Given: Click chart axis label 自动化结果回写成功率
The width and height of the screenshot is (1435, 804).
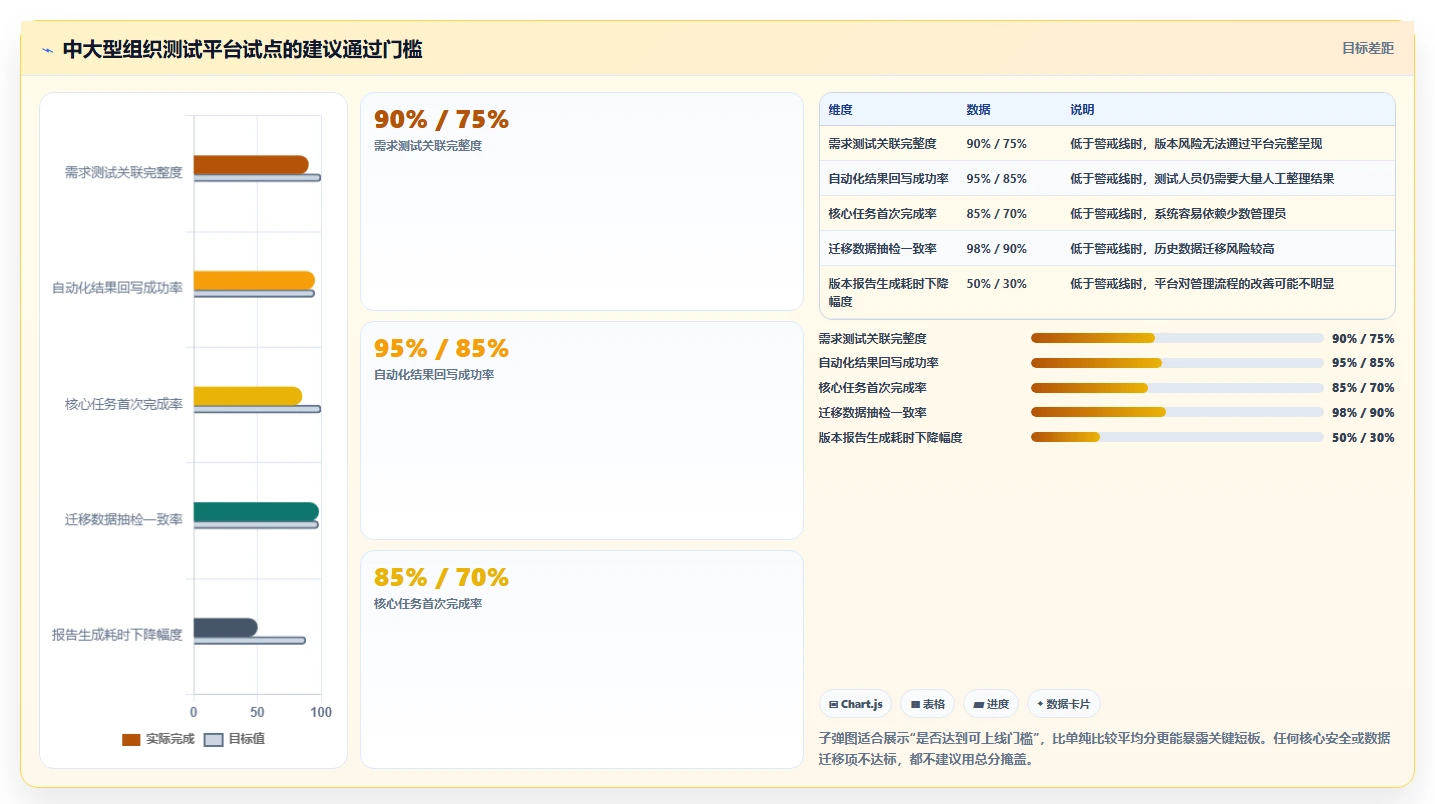Looking at the screenshot, I should coord(118,288).
